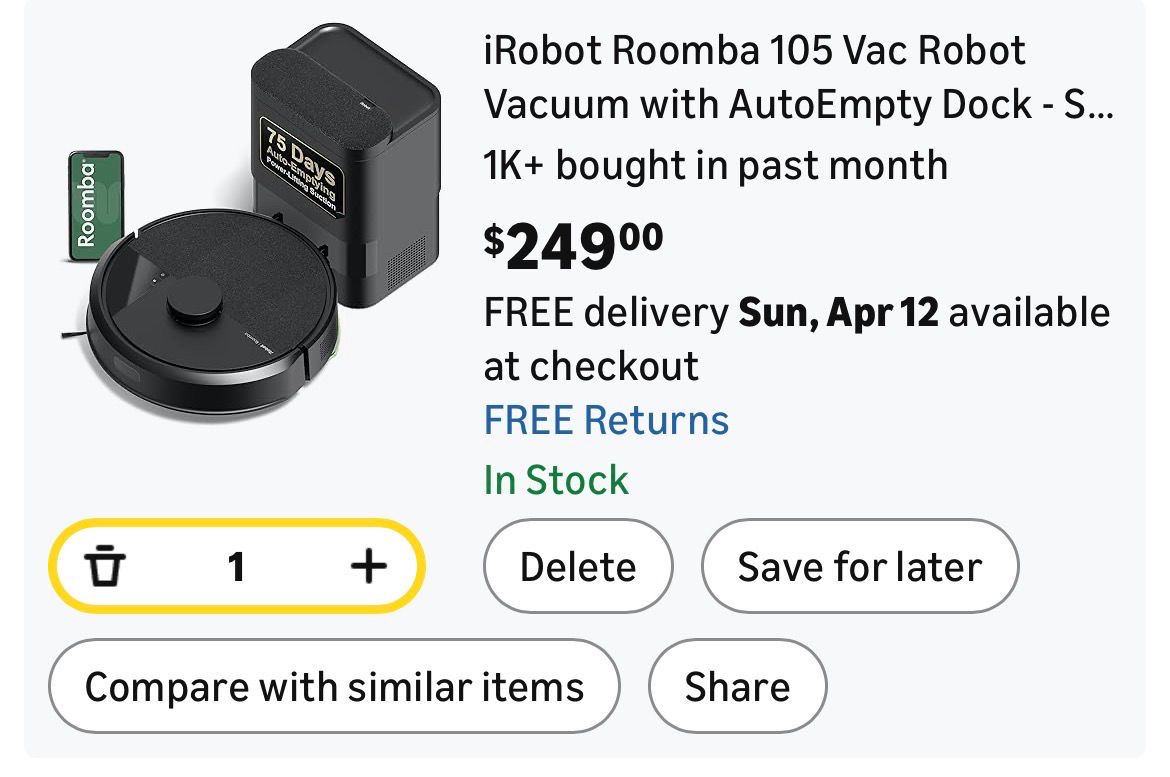Click the green Roomba phone in the image
Image resolution: width=1170 pixels, height=777 pixels.
pos(93,205)
